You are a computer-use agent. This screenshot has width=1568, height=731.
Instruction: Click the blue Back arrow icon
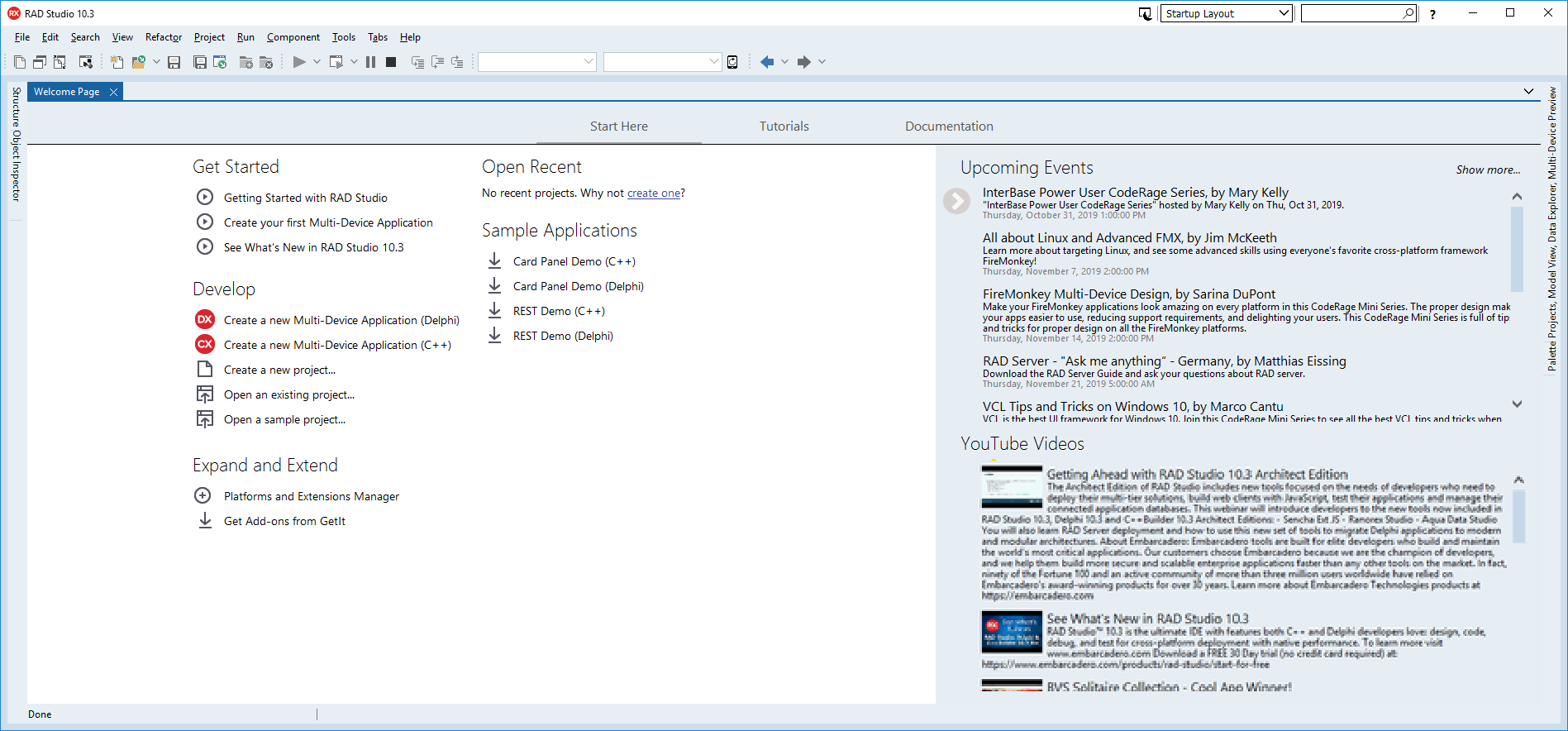(x=767, y=62)
